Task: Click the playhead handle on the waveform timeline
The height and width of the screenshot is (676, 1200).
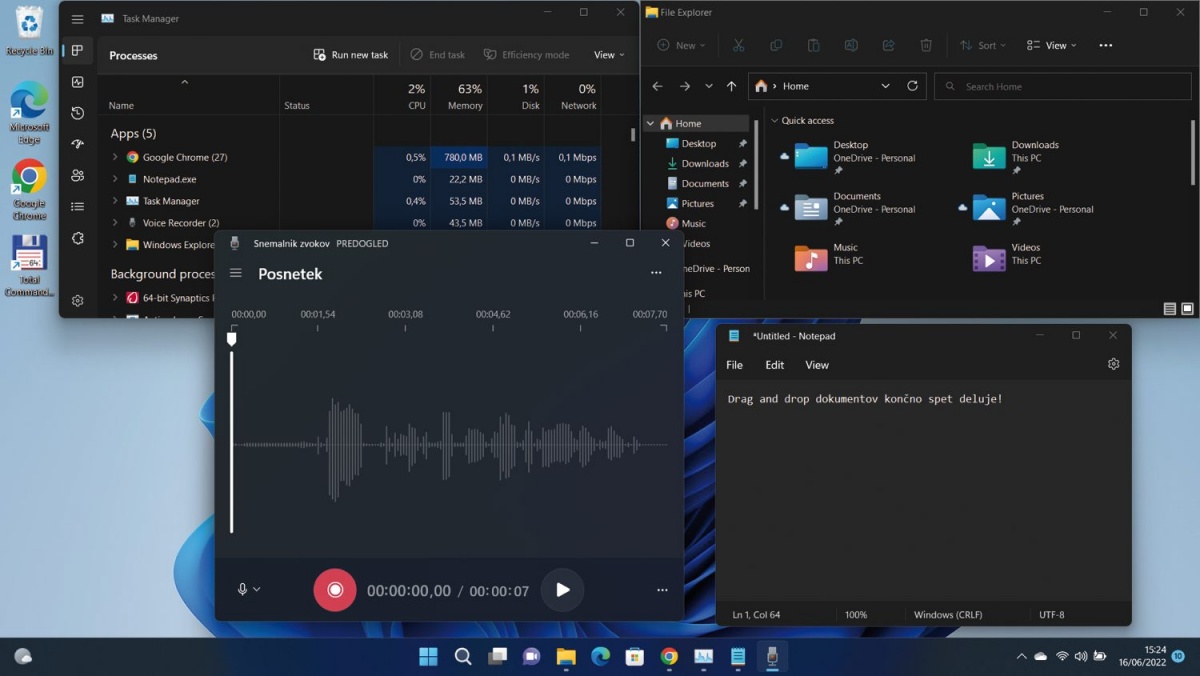Action: (231, 339)
